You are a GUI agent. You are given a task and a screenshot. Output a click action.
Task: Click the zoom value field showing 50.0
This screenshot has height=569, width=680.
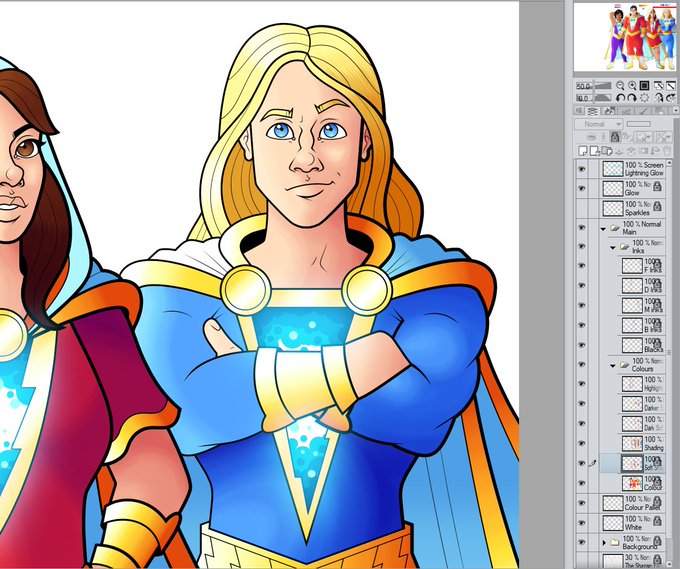[x=583, y=86]
